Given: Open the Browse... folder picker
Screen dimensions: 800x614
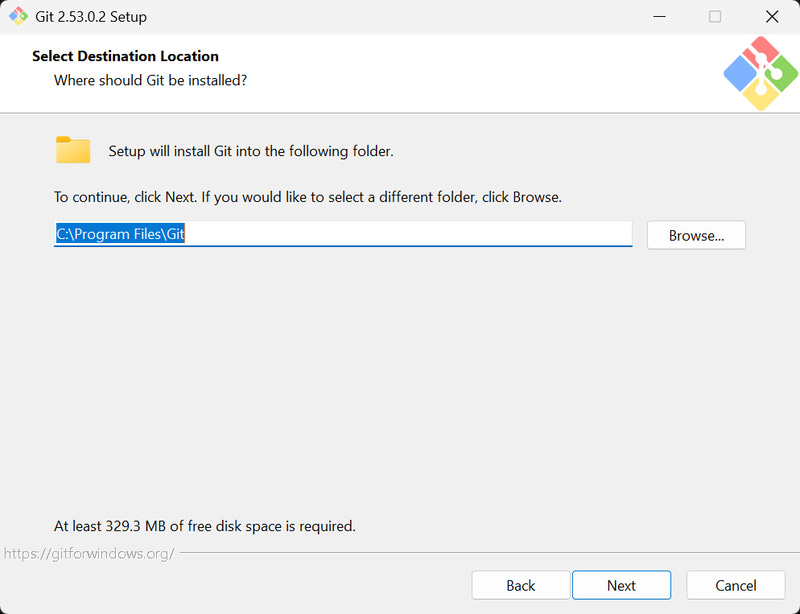Looking at the screenshot, I should tap(696, 236).
